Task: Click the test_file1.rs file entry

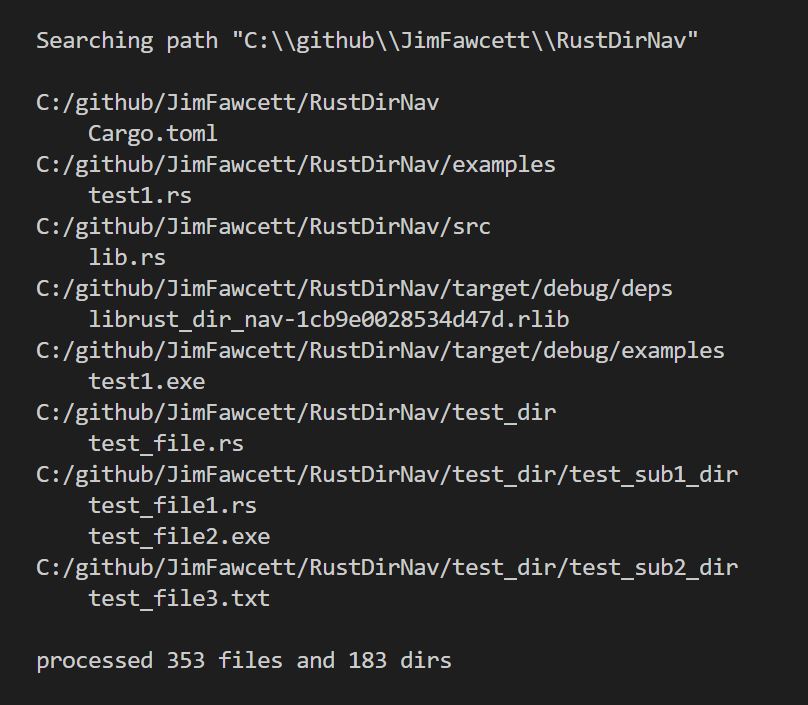Action: (172, 506)
